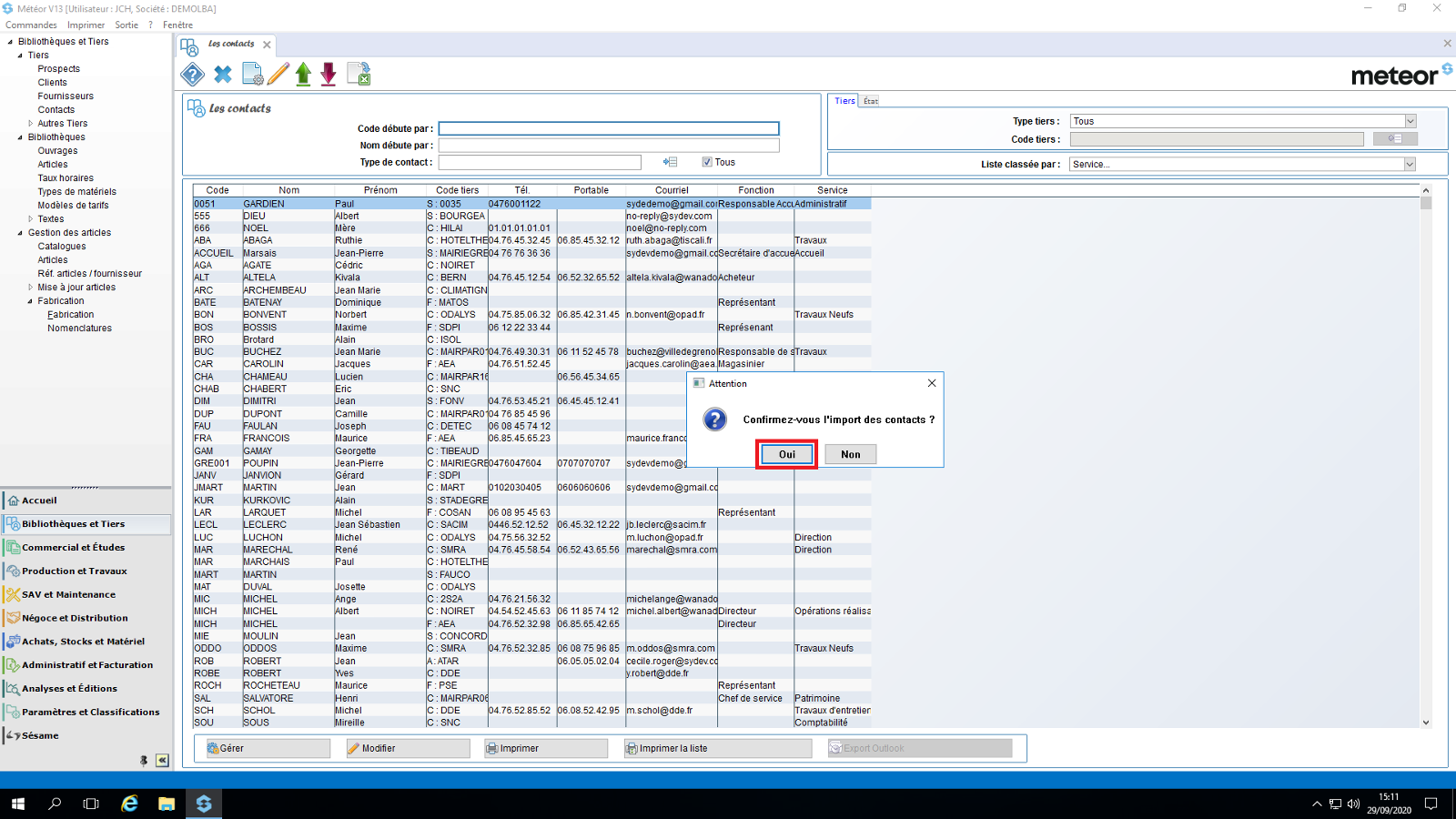Click Non to cancel the import

click(x=850, y=454)
